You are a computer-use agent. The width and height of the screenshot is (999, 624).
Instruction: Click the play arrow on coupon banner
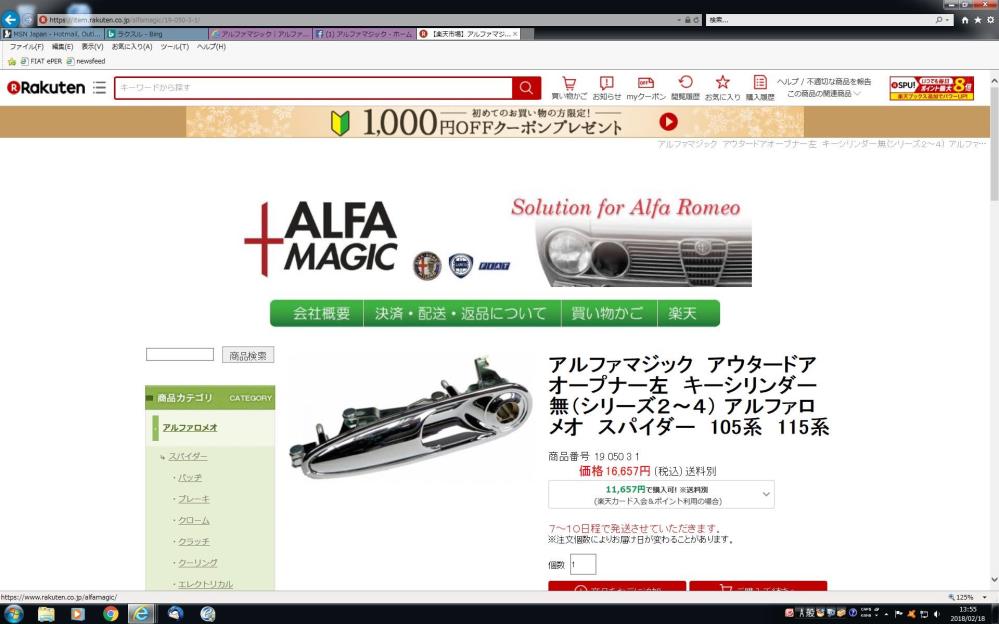(x=668, y=121)
